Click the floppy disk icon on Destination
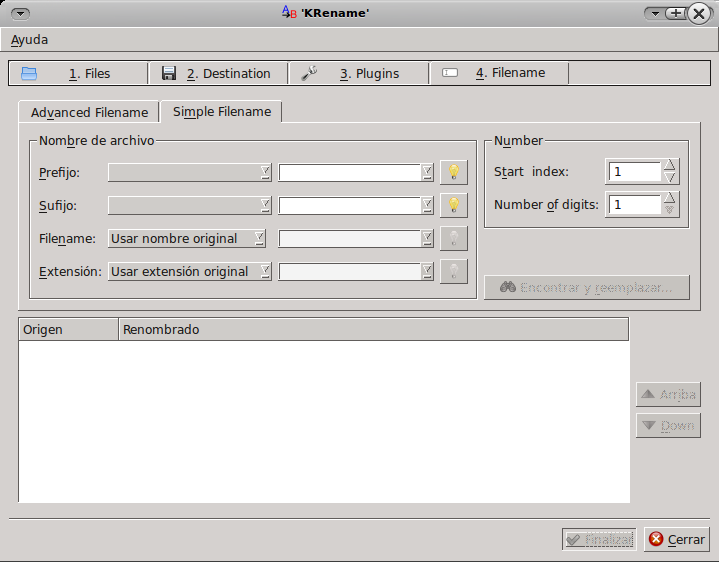 pyautogui.click(x=169, y=73)
